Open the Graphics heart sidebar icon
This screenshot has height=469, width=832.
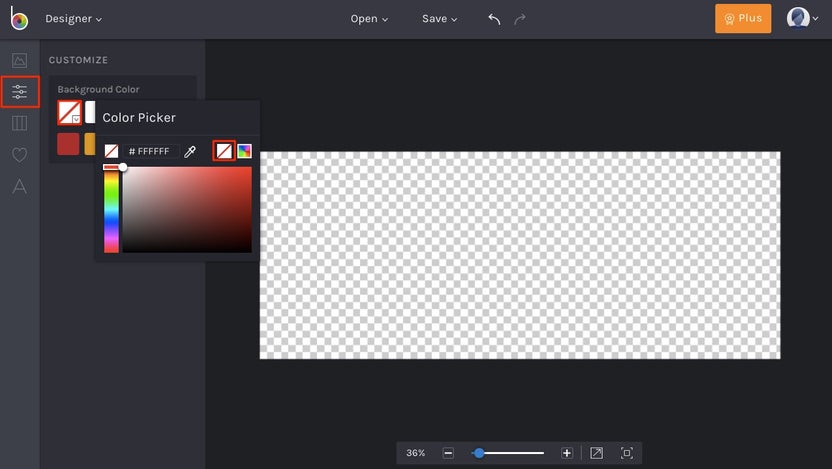point(20,155)
